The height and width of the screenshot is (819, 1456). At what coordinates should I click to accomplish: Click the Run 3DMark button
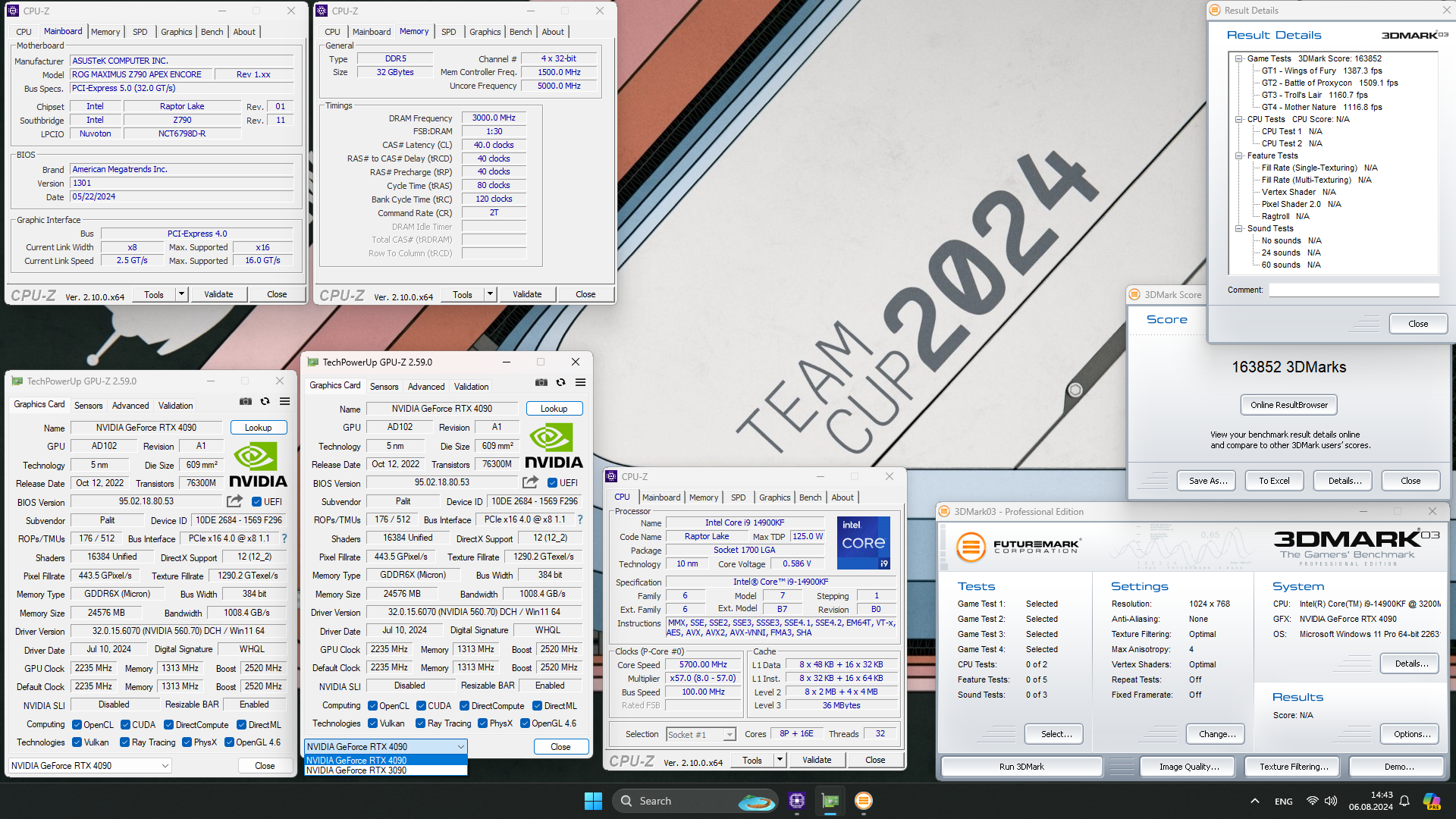pyautogui.click(x=1021, y=767)
